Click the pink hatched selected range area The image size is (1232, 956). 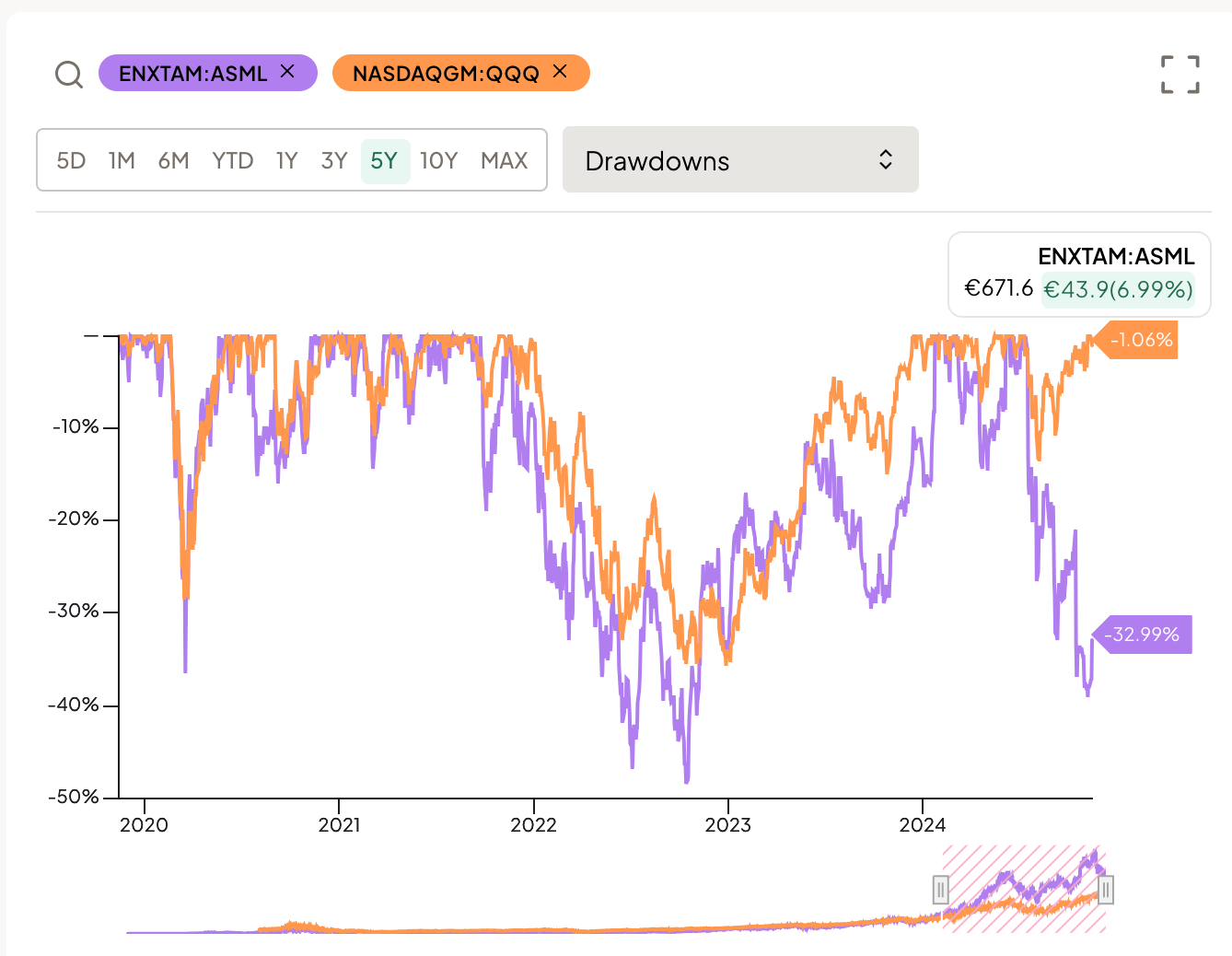click(x=1023, y=890)
